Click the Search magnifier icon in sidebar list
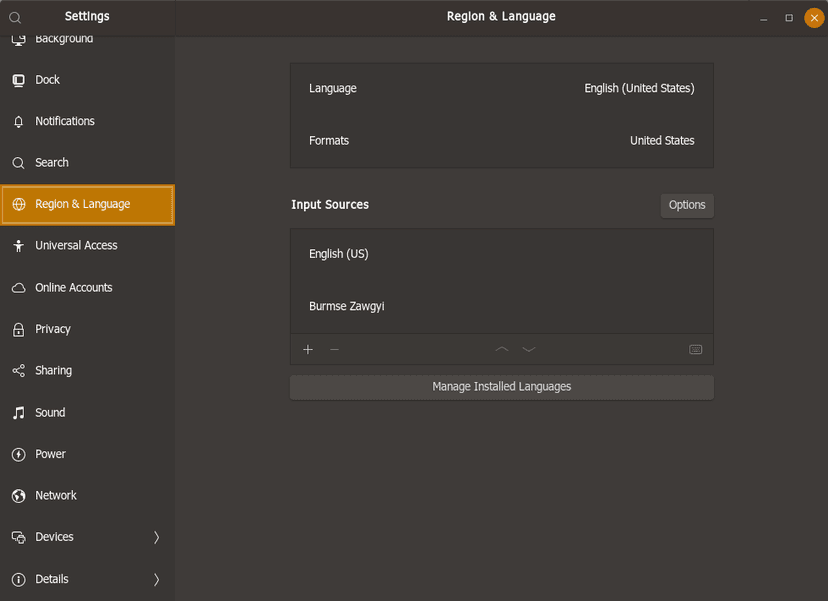 point(18,163)
